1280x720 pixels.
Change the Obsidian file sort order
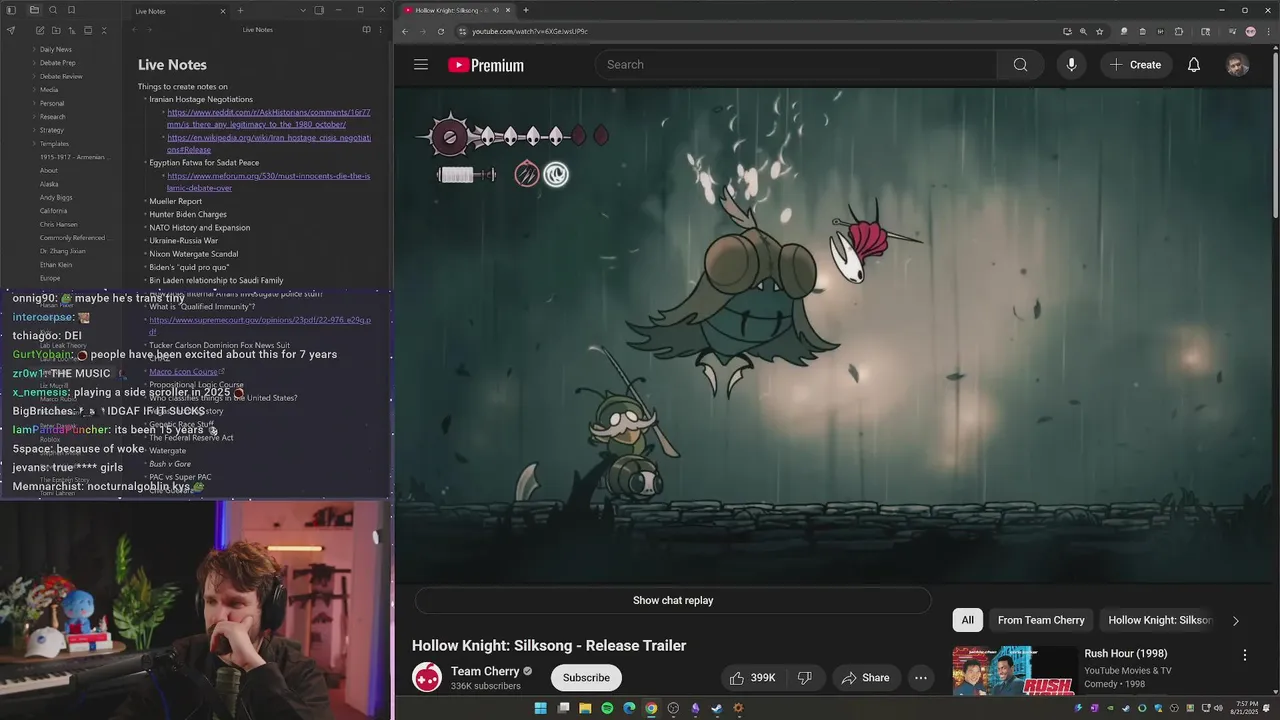[x=72, y=31]
